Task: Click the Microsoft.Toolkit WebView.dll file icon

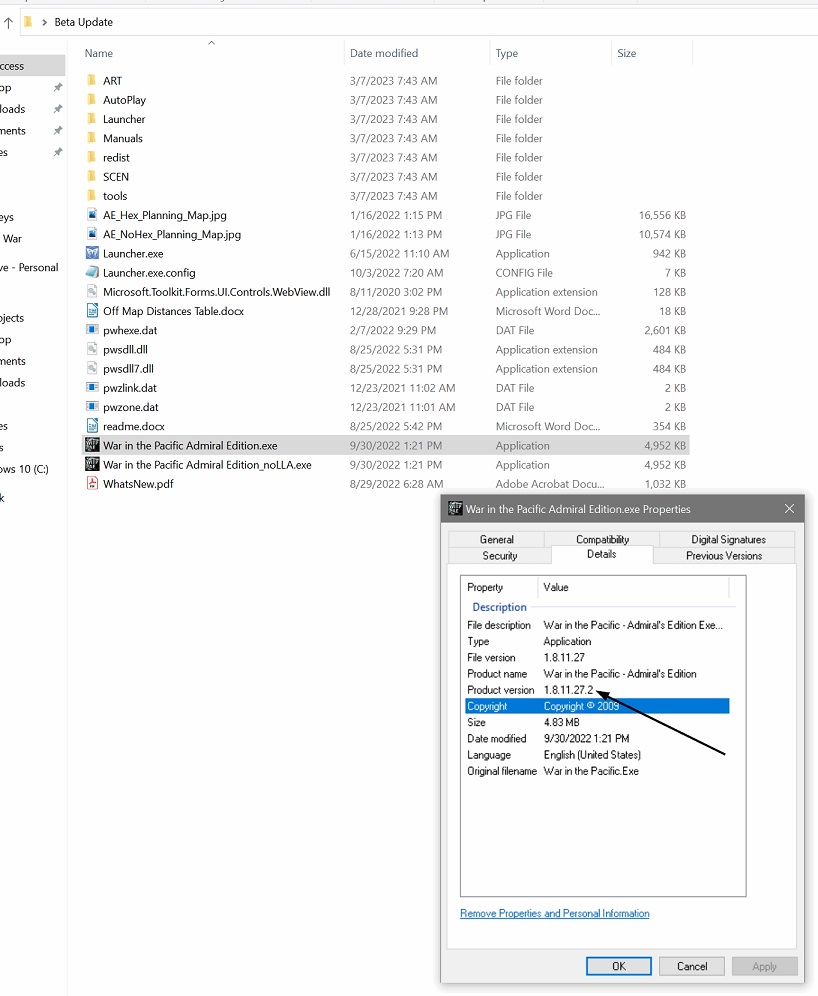Action: pyautogui.click(x=92, y=292)
